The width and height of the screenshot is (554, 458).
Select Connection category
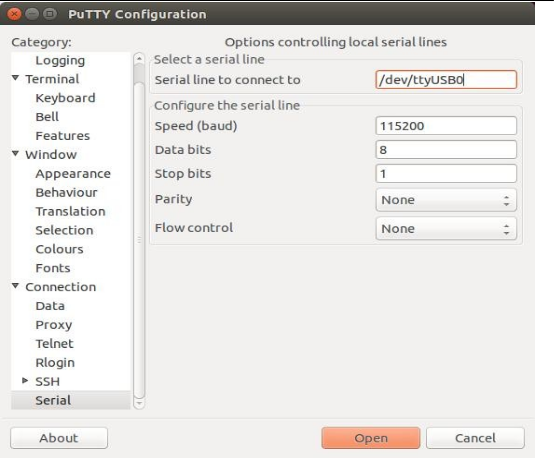60,287
